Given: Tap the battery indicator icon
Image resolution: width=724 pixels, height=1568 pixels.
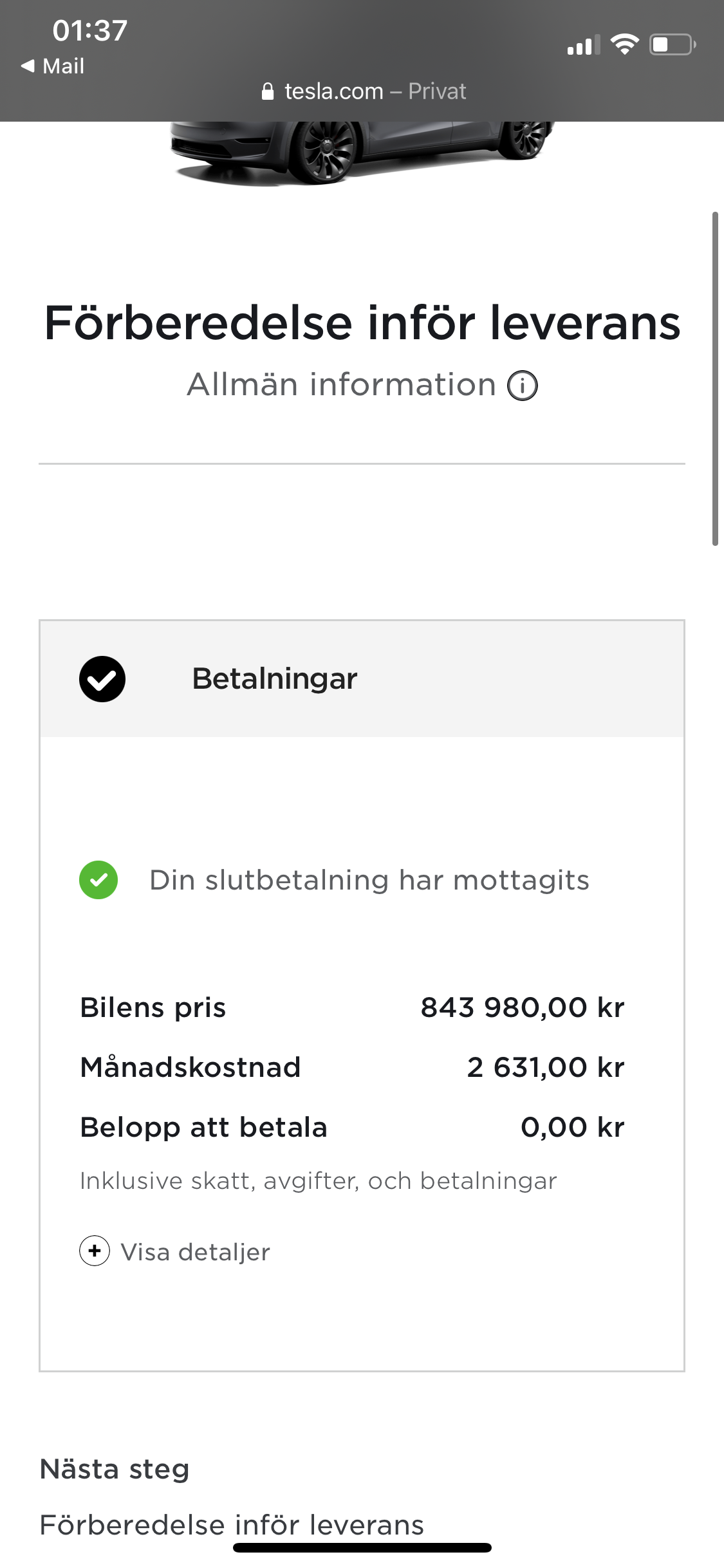Looking at the screenshot, I should (x=673, y=44).
